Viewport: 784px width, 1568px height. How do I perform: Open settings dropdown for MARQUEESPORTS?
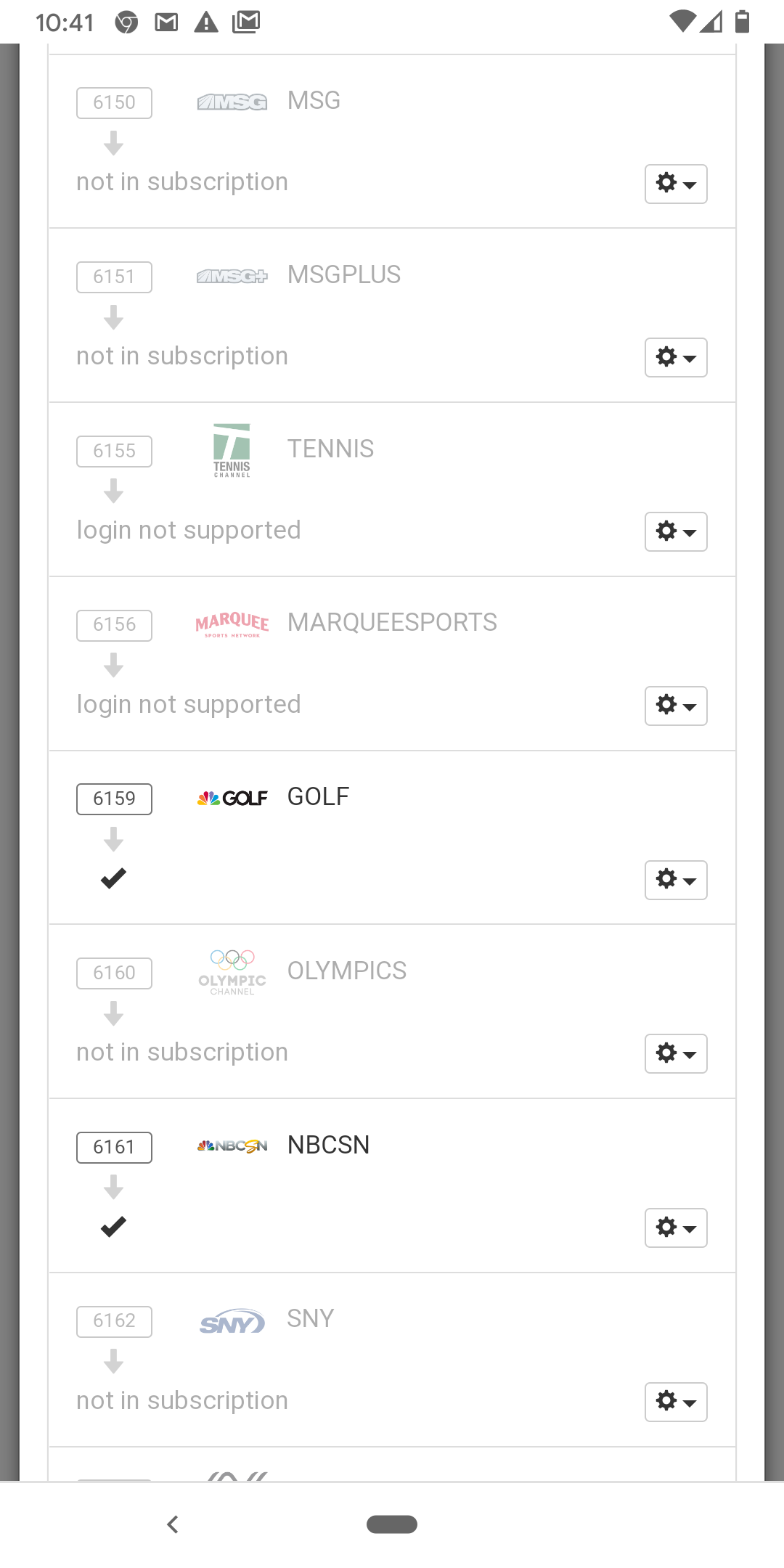[x=676, y=706]
